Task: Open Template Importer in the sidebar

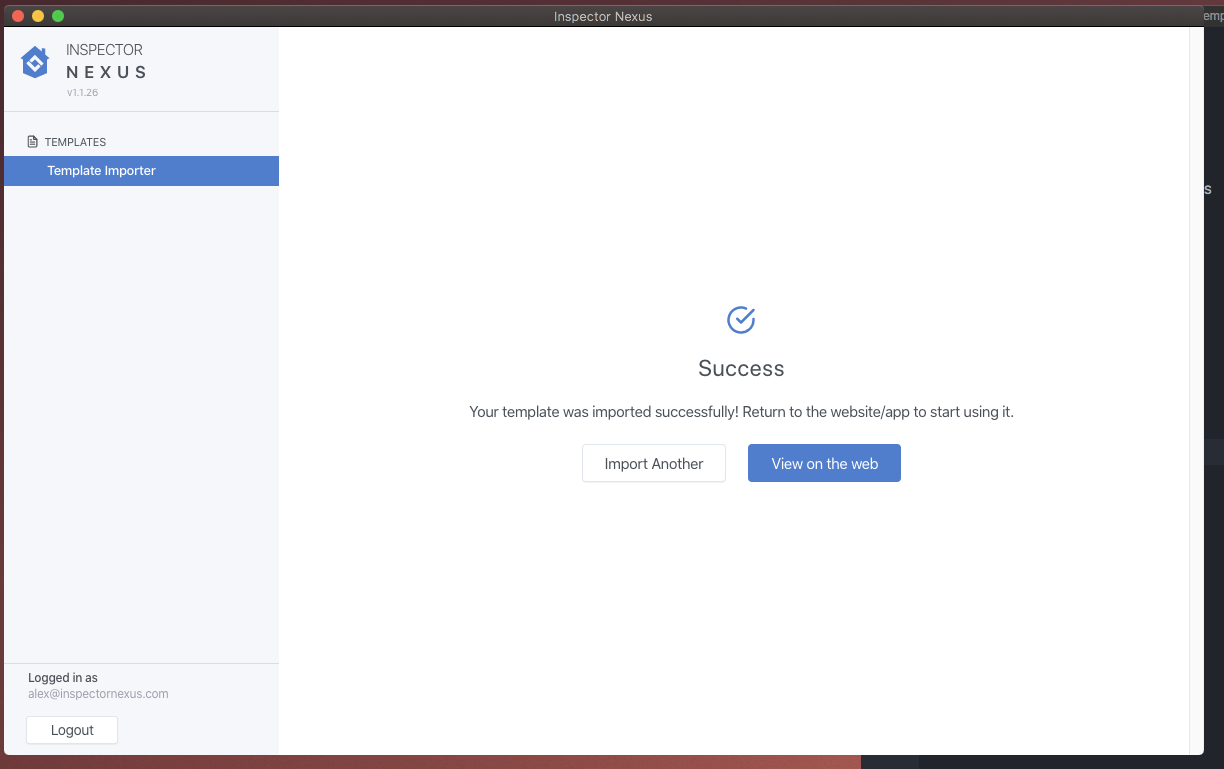Action: (102, 171)
